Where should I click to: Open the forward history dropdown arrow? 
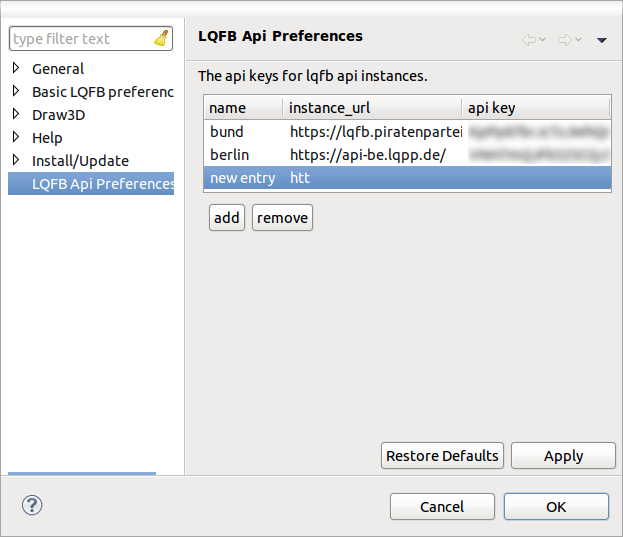578,40
